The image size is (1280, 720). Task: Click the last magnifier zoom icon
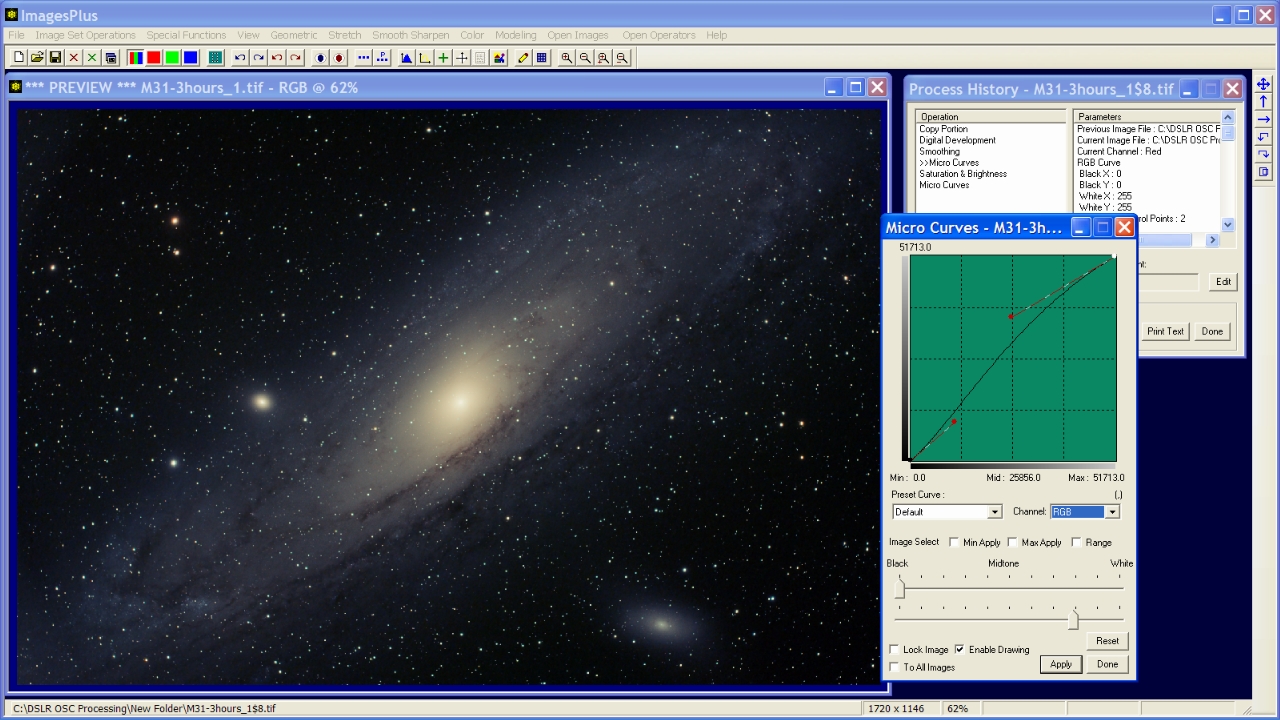click(622, 58)
